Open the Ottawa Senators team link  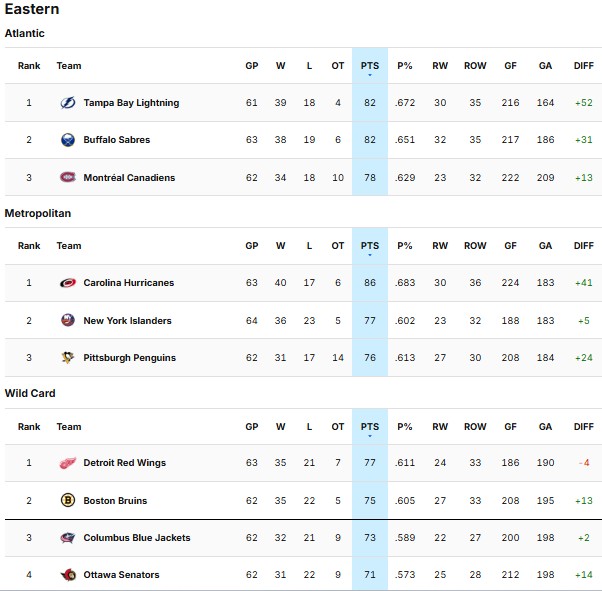click(x=121, y=575)
